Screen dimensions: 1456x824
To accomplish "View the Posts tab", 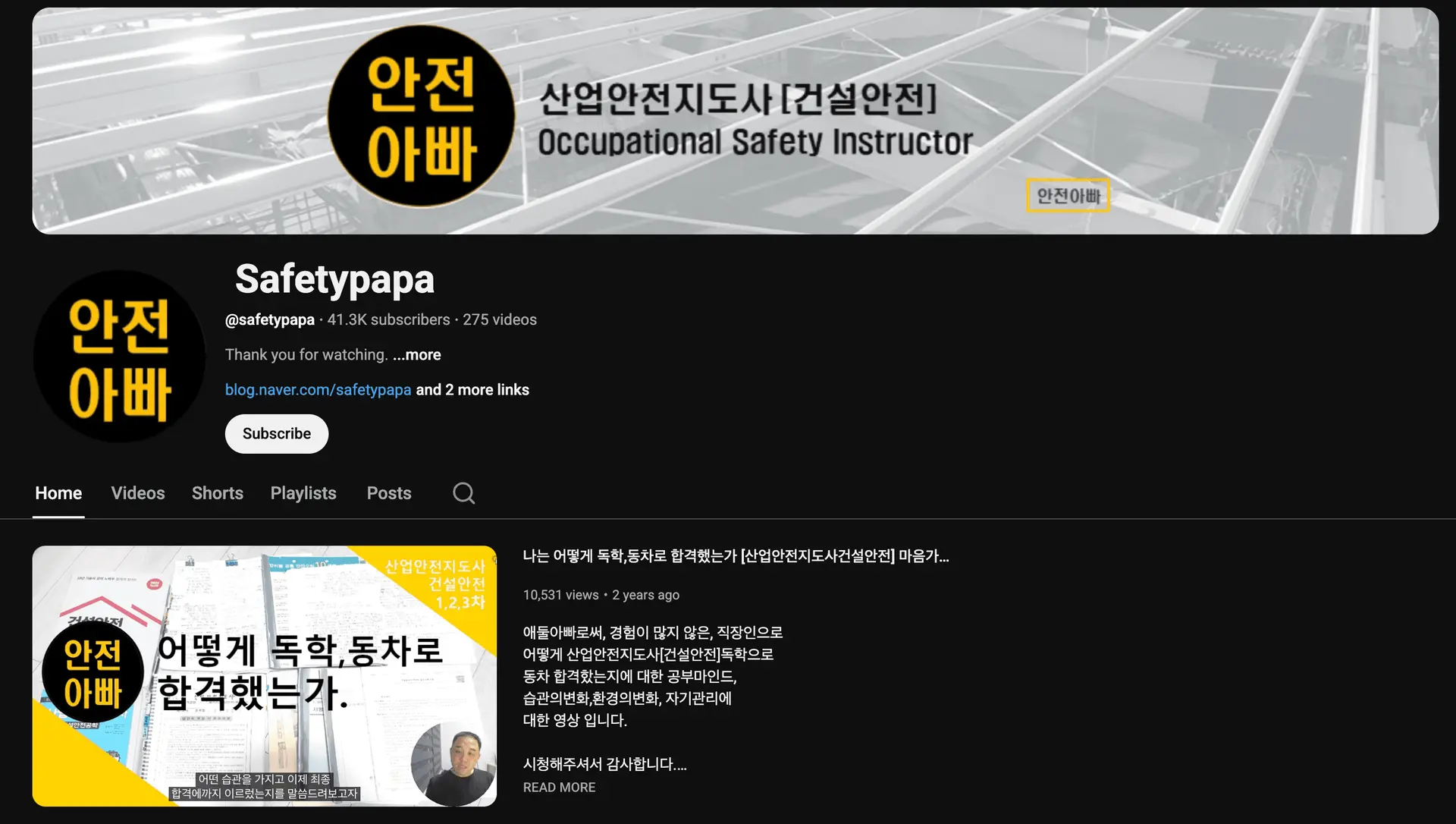I will [388, 493].
